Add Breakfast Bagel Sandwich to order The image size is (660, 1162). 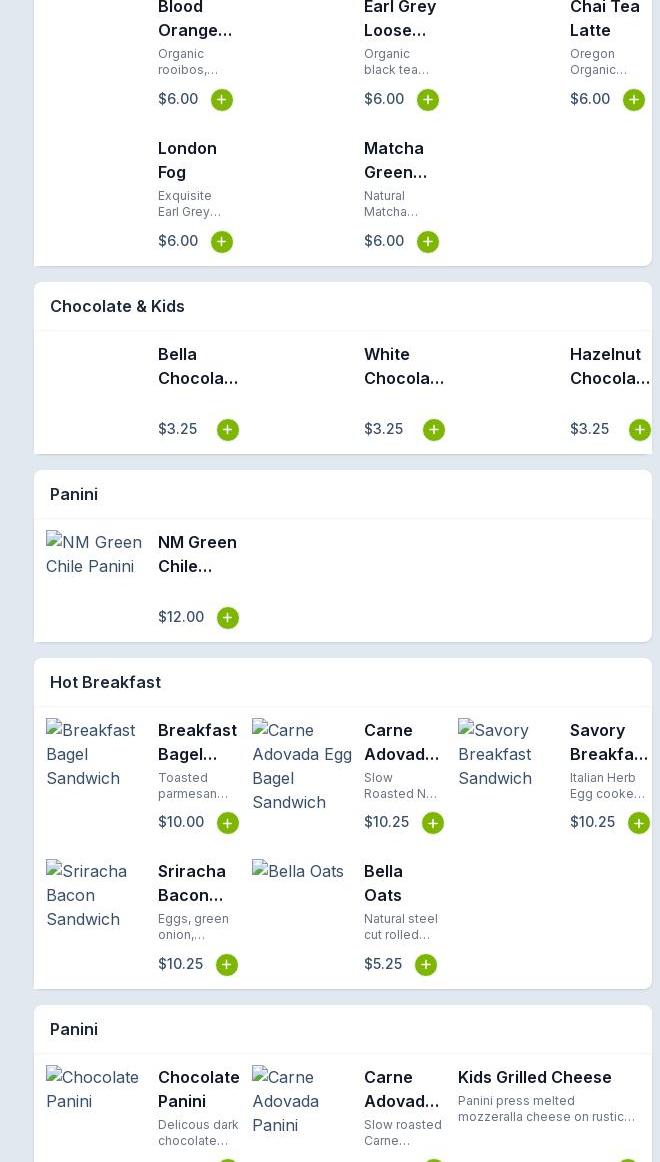click(x=228, y=823)
